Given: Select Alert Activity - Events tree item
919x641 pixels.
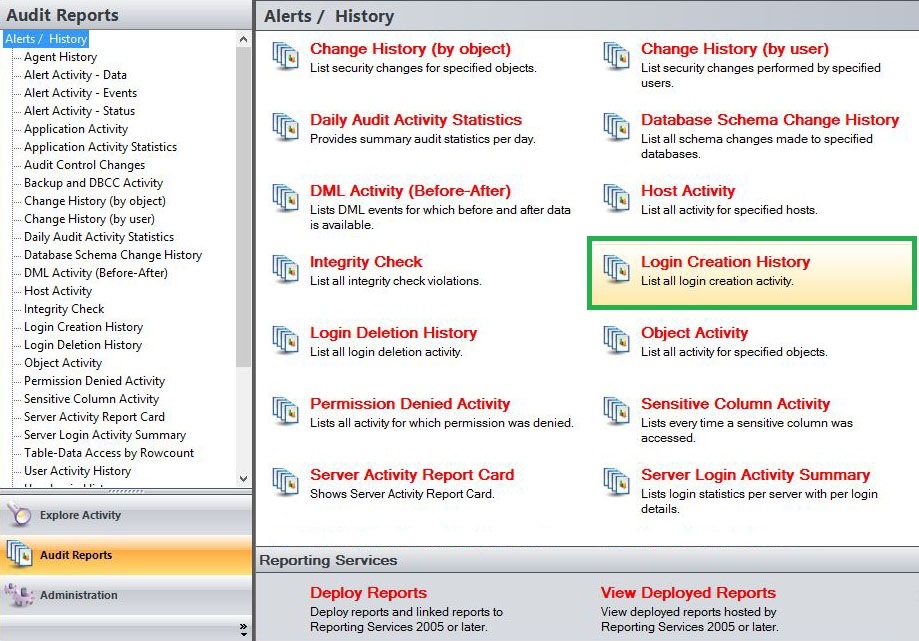Looking at the screenshot, I should click(x=80, y=93).
